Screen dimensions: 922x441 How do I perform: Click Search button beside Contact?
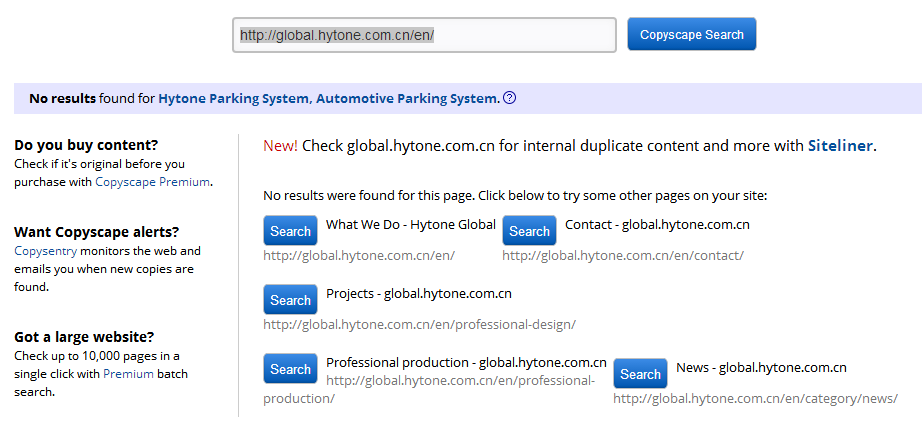click(529, 230)
